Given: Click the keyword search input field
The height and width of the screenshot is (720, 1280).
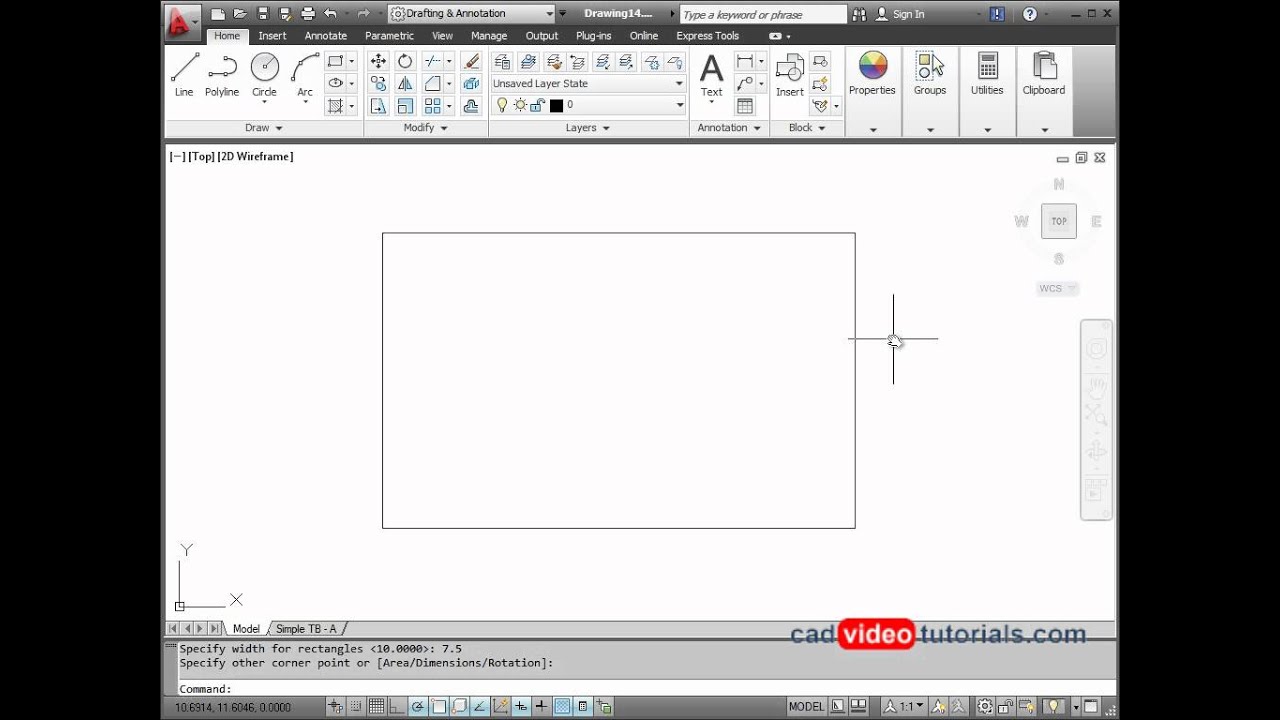Looking at the screenshot, I should coord(762,14).
